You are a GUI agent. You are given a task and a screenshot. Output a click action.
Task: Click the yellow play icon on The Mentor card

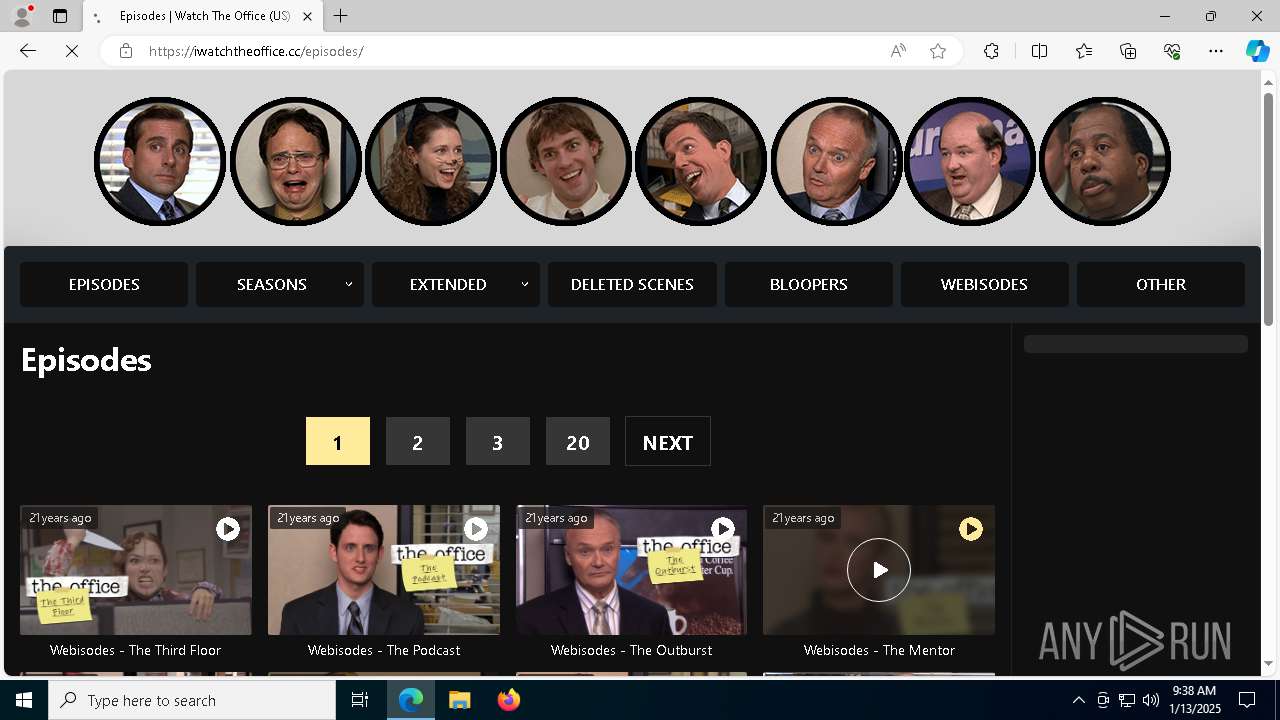(971, 529)
